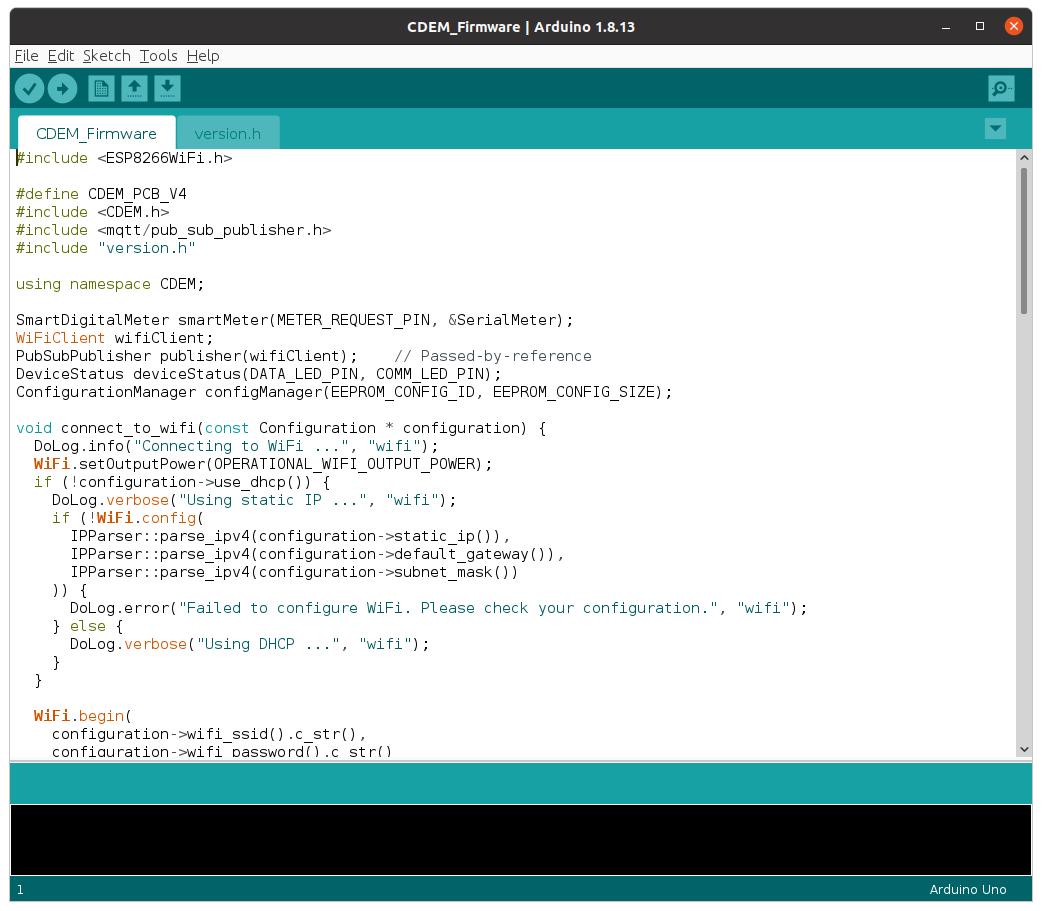Open the Sketch menu

[107, 56]
